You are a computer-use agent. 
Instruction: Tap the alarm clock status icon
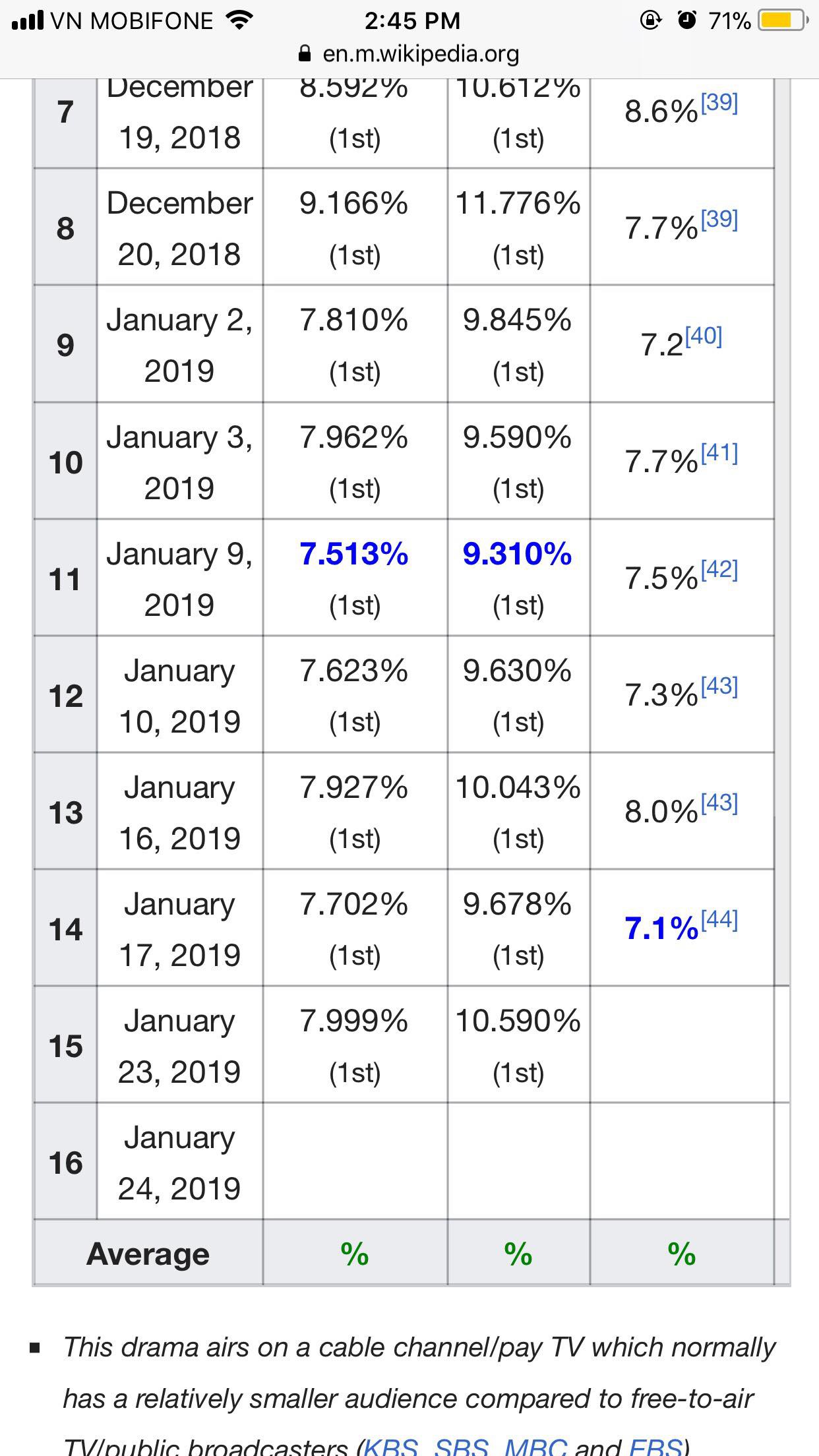pos(687,20)
